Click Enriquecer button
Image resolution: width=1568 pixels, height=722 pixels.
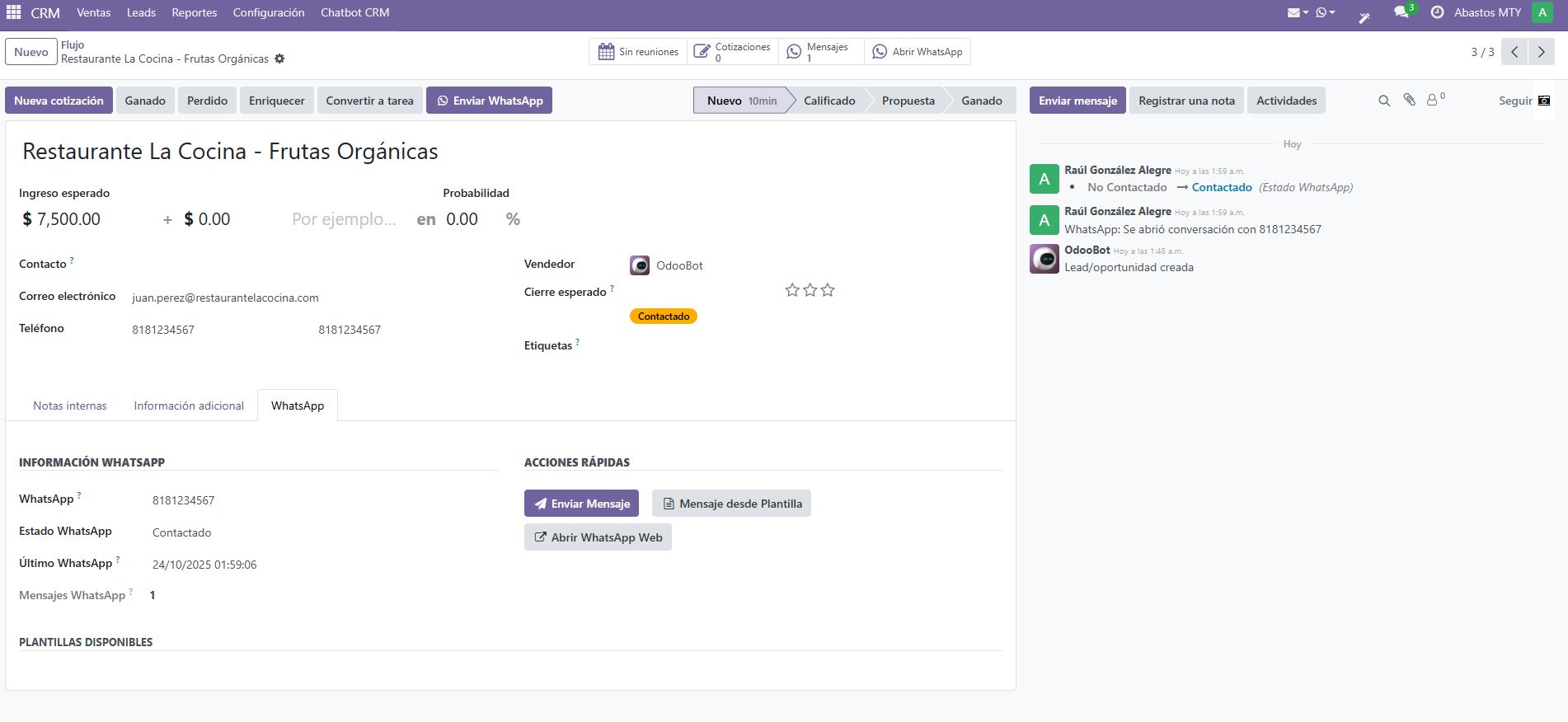[x=277, y=101]
